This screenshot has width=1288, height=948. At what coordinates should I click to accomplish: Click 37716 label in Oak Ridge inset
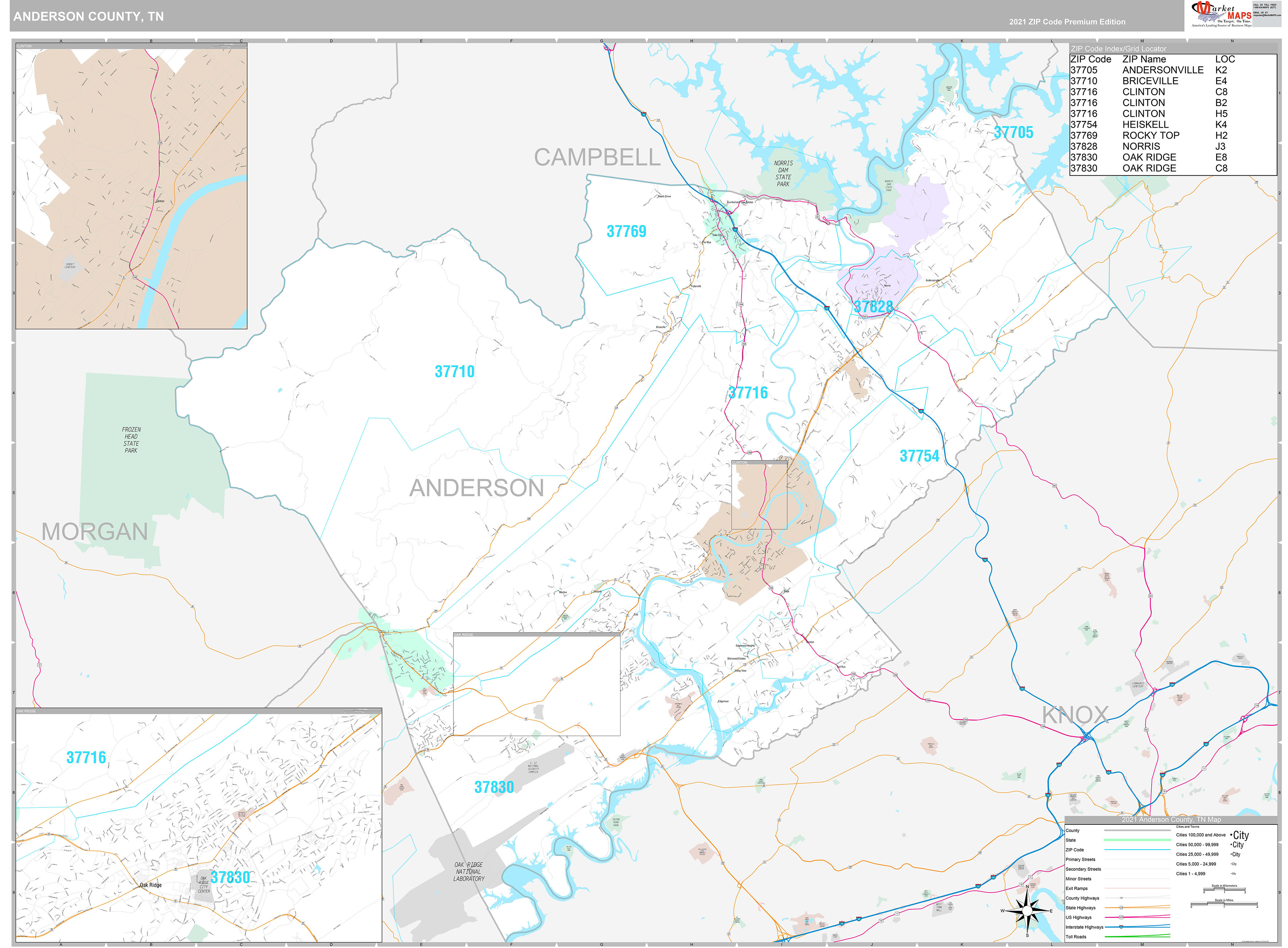coord(87,757)
